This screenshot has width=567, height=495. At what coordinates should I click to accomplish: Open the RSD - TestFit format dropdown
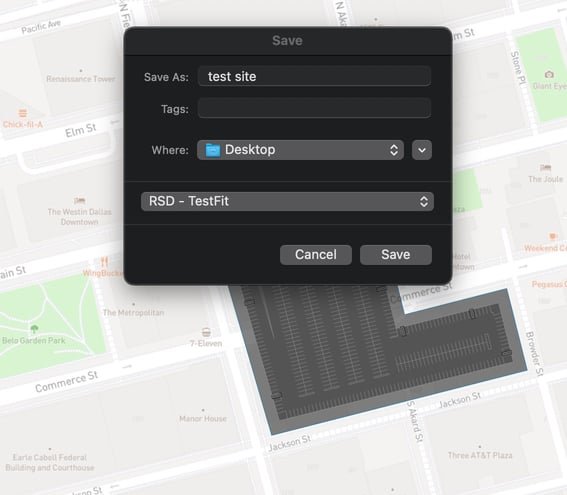(x=287, y=201)
